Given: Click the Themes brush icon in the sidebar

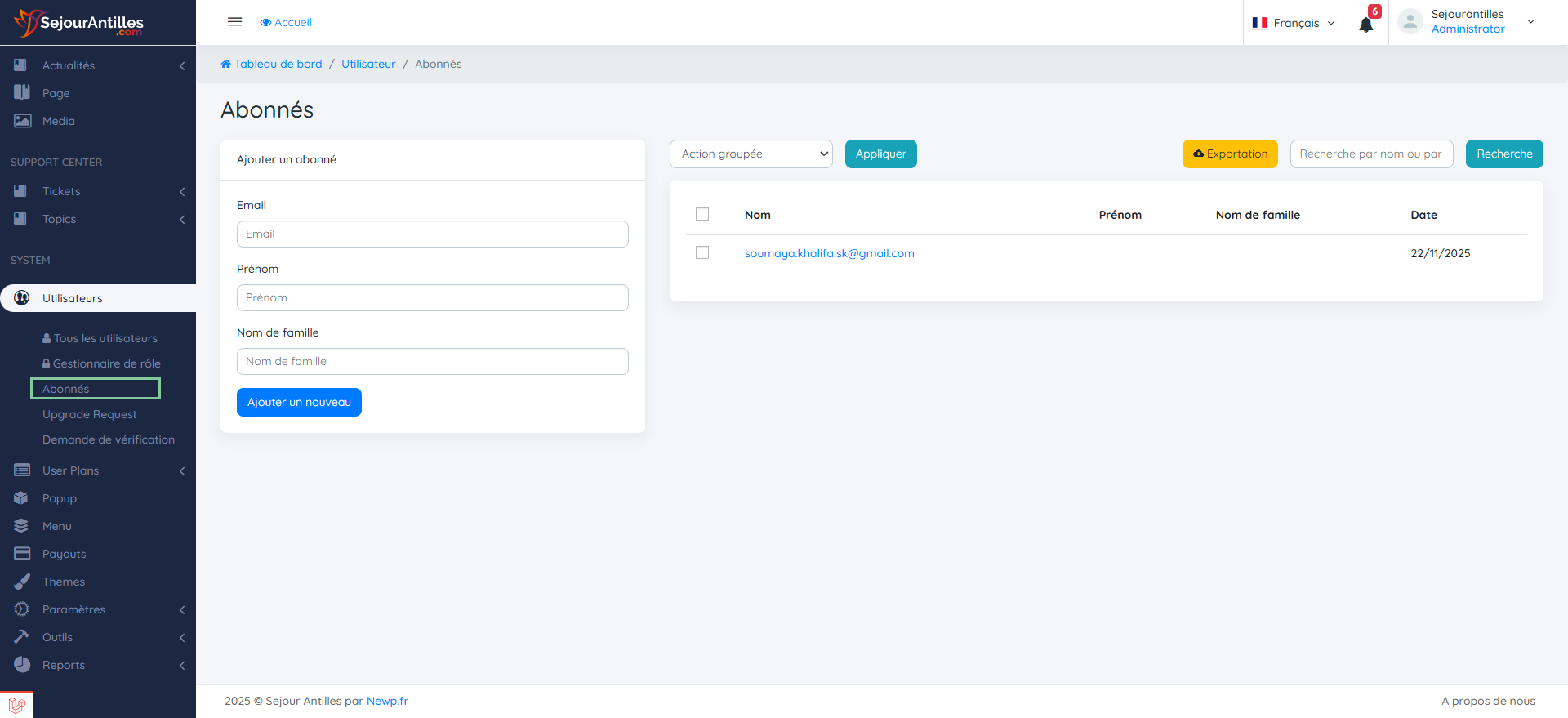Looking at the screenshot, I should click(22, 582).
